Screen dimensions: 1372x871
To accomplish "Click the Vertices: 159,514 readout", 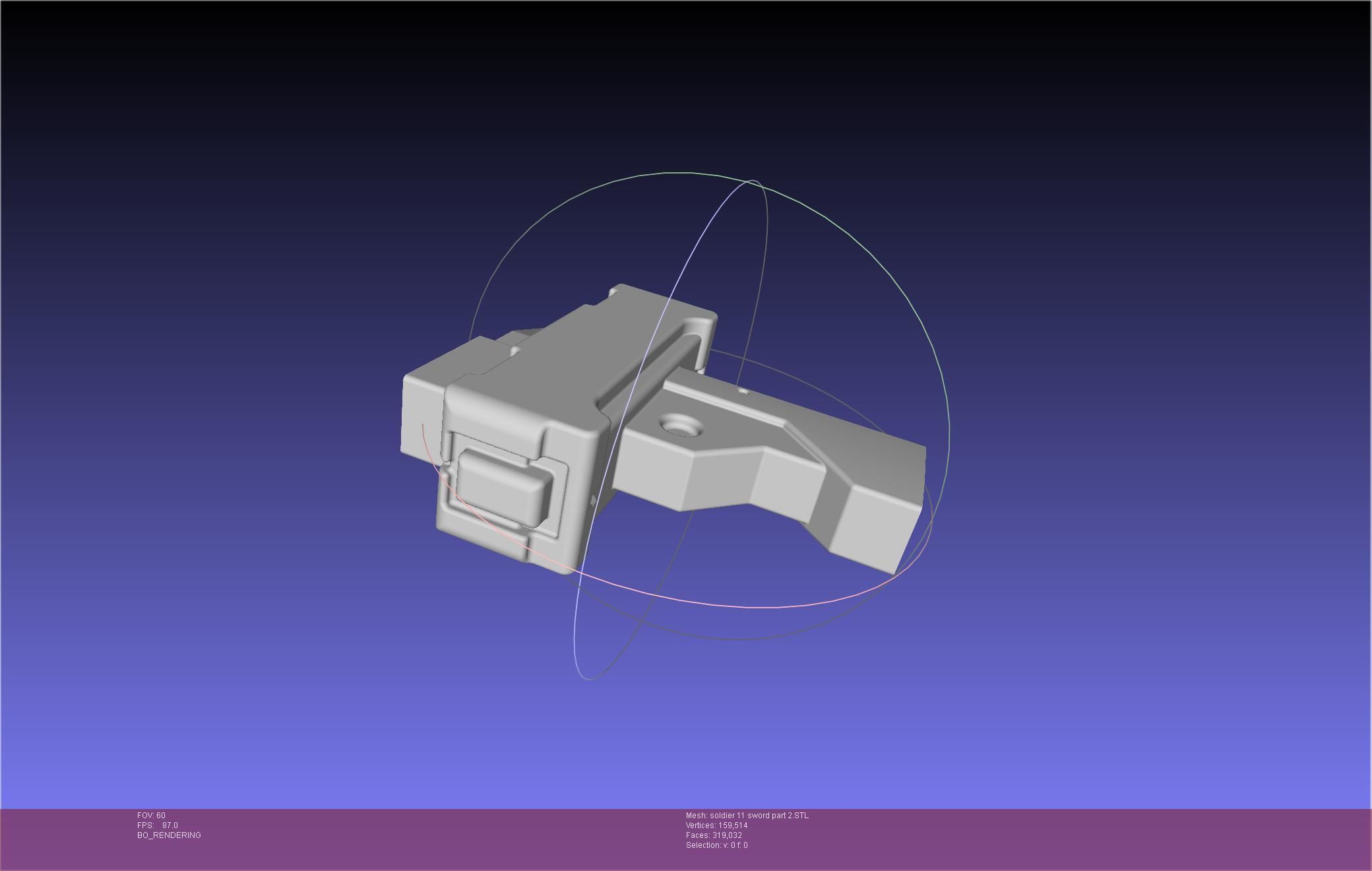I will [716, 825].
